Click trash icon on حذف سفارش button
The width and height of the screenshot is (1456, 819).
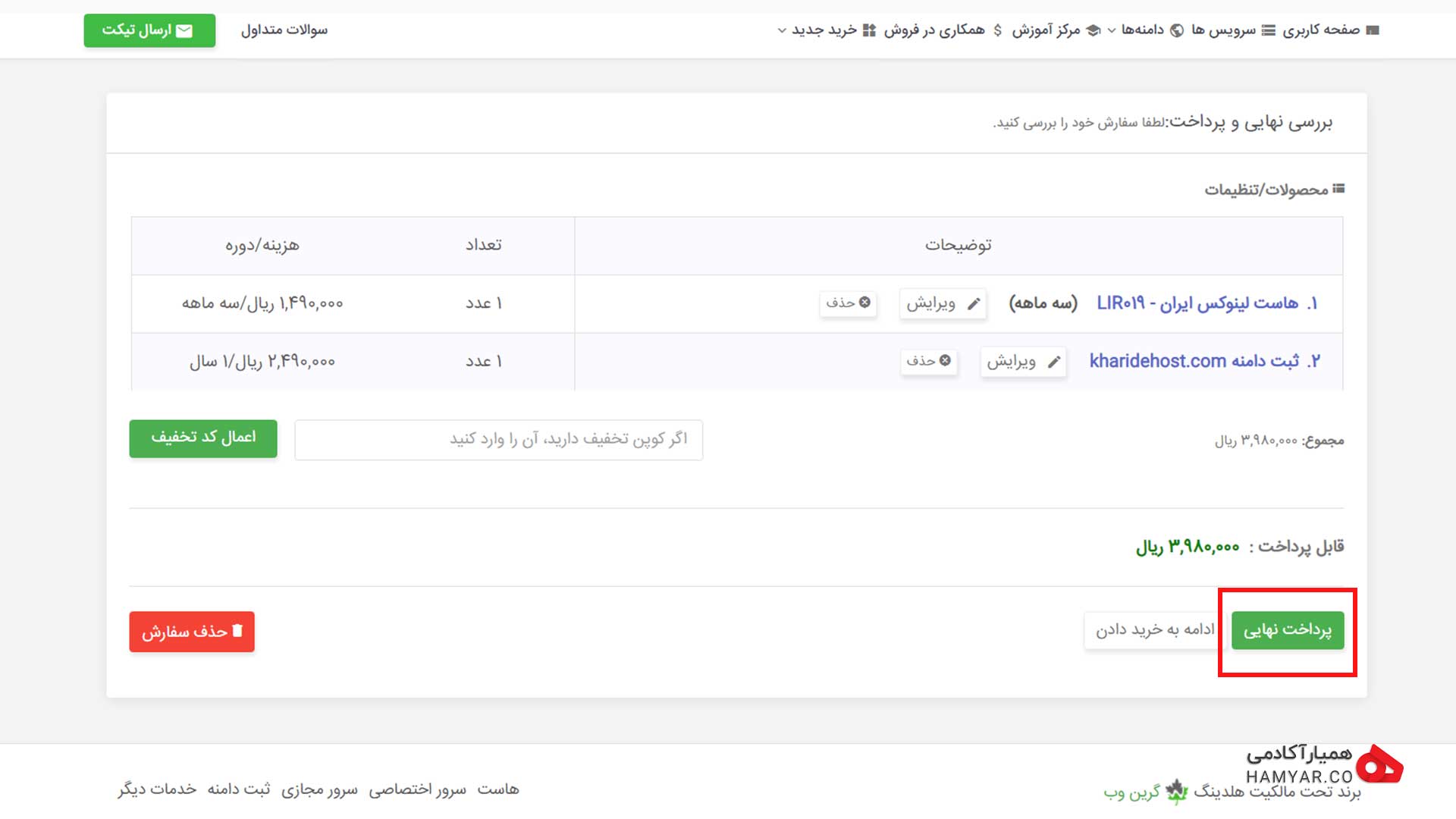[x=237, y=630]
